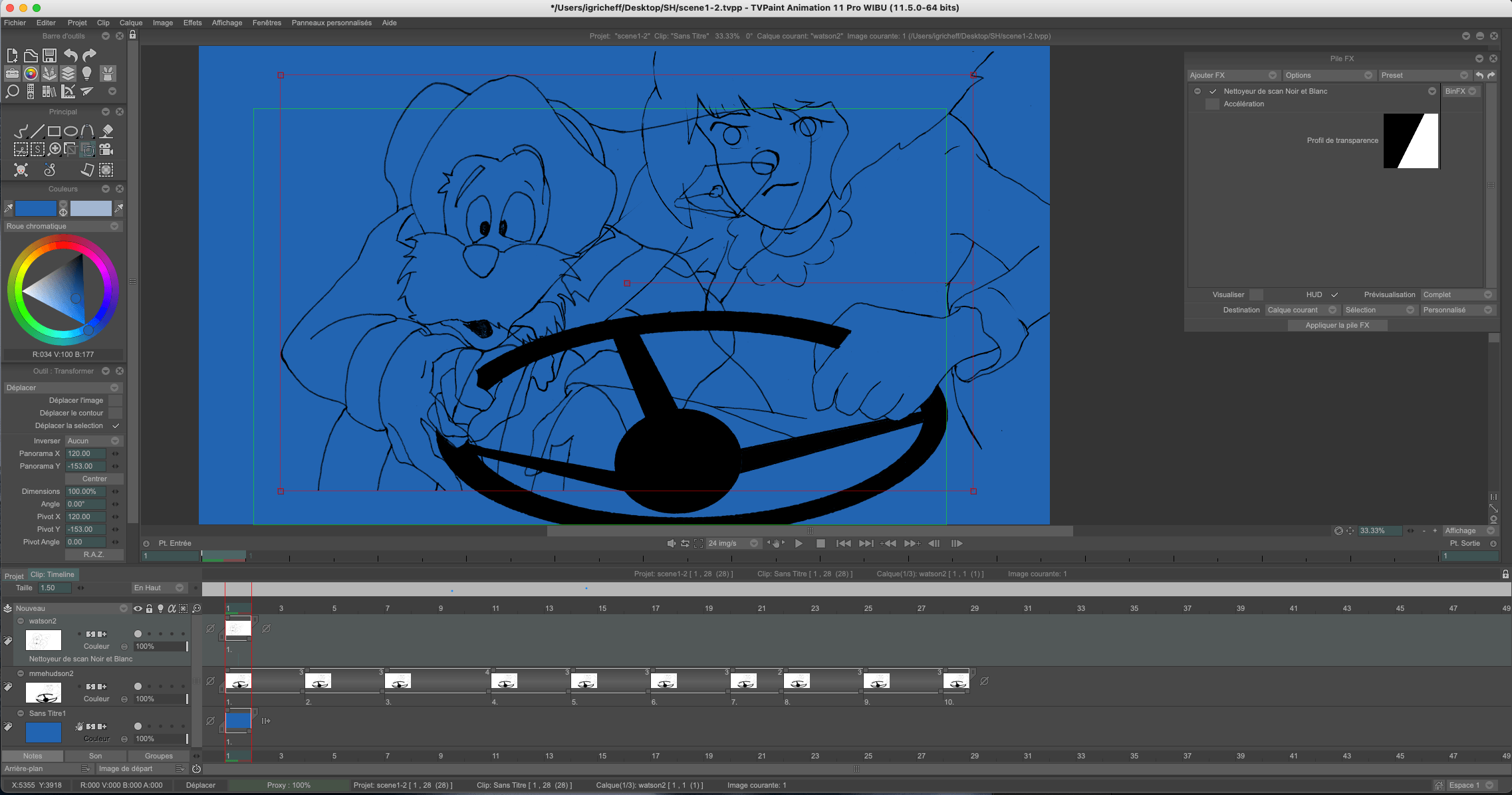The image size is (1512, 795).
Task: Open the guides ruler icon
Action: (68, 91)
